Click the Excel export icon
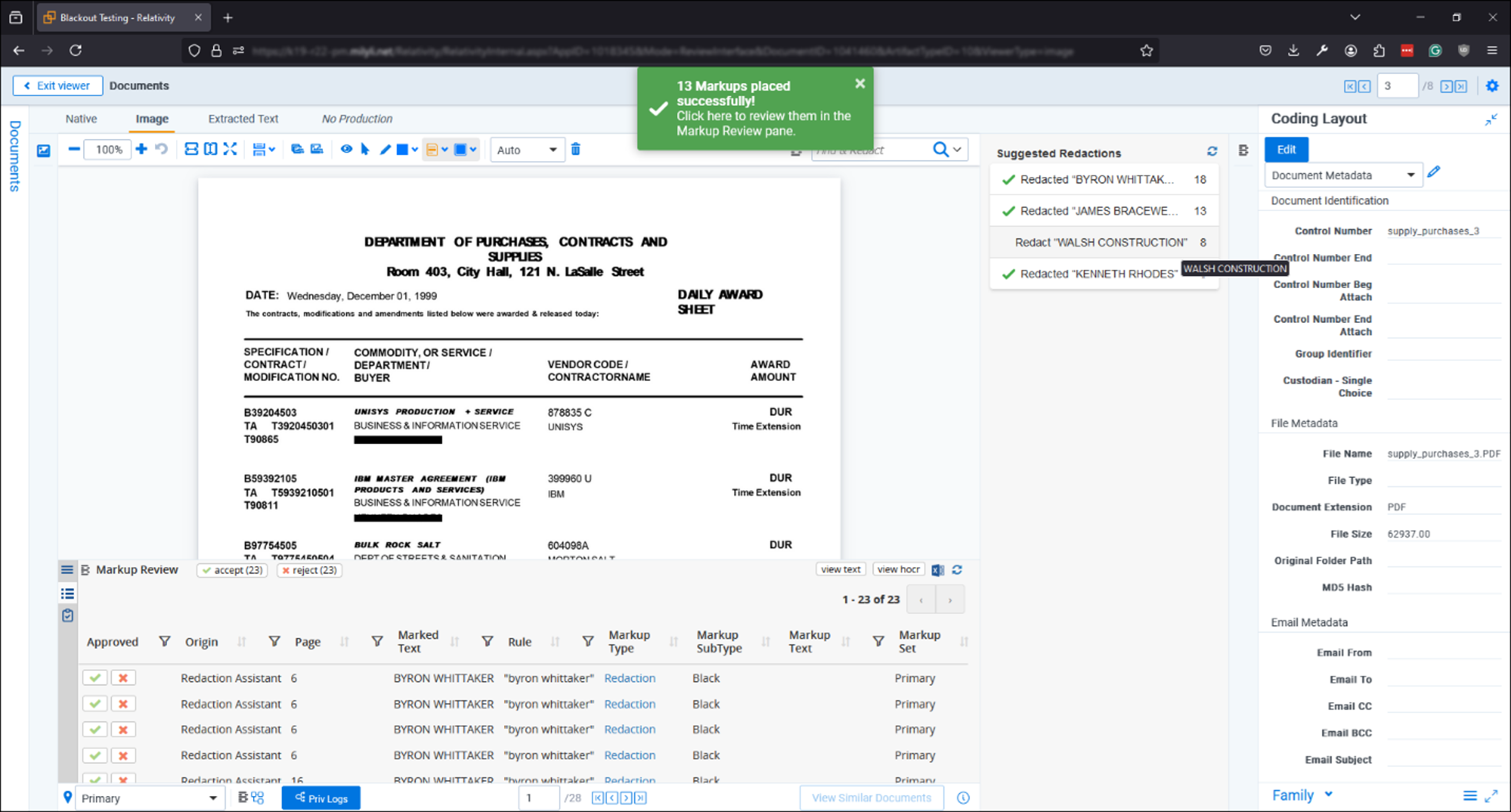 (x=937, y=570)
